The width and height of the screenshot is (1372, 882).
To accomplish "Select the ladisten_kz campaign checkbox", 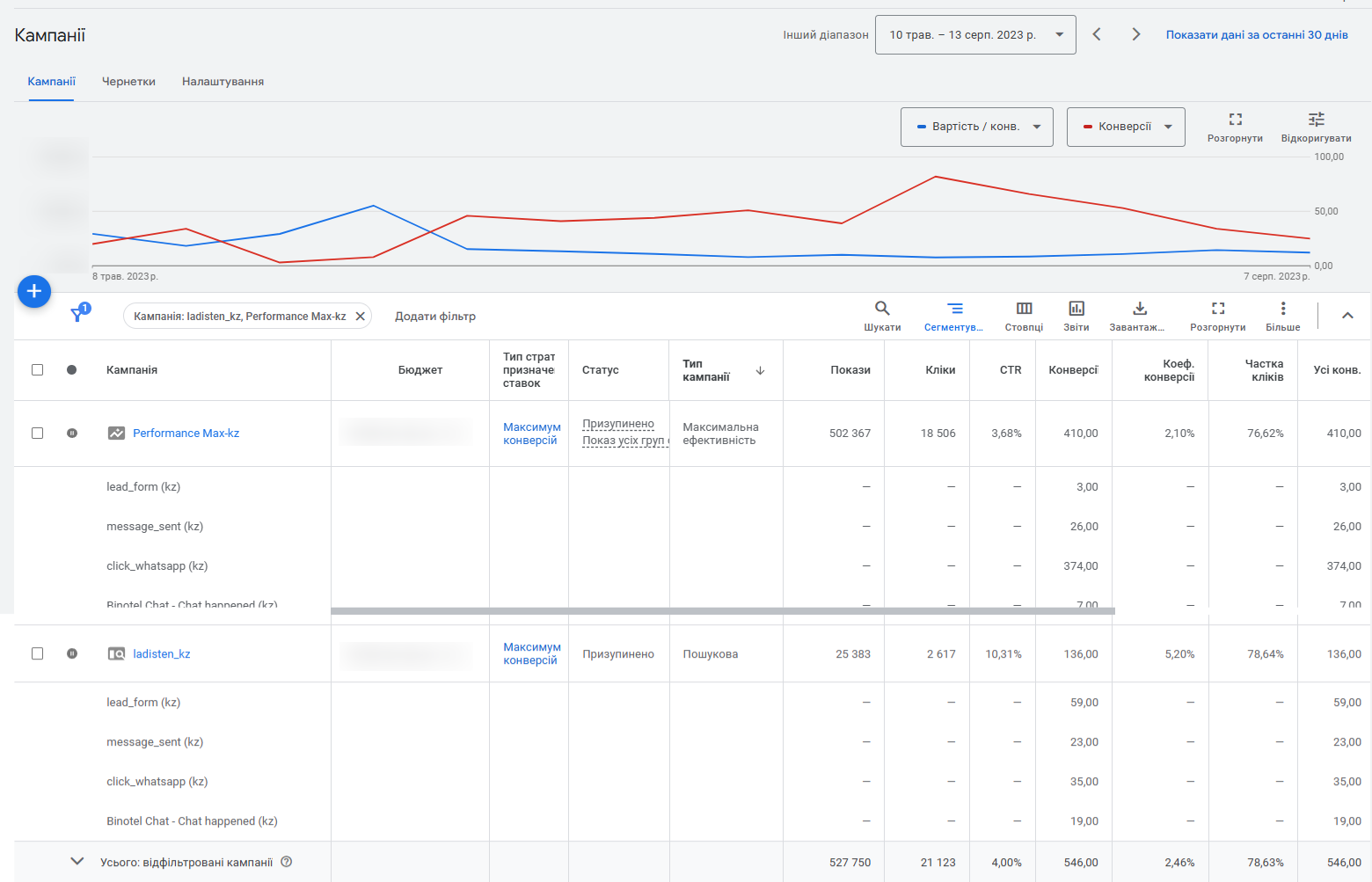I will click(x=37, y=653).
